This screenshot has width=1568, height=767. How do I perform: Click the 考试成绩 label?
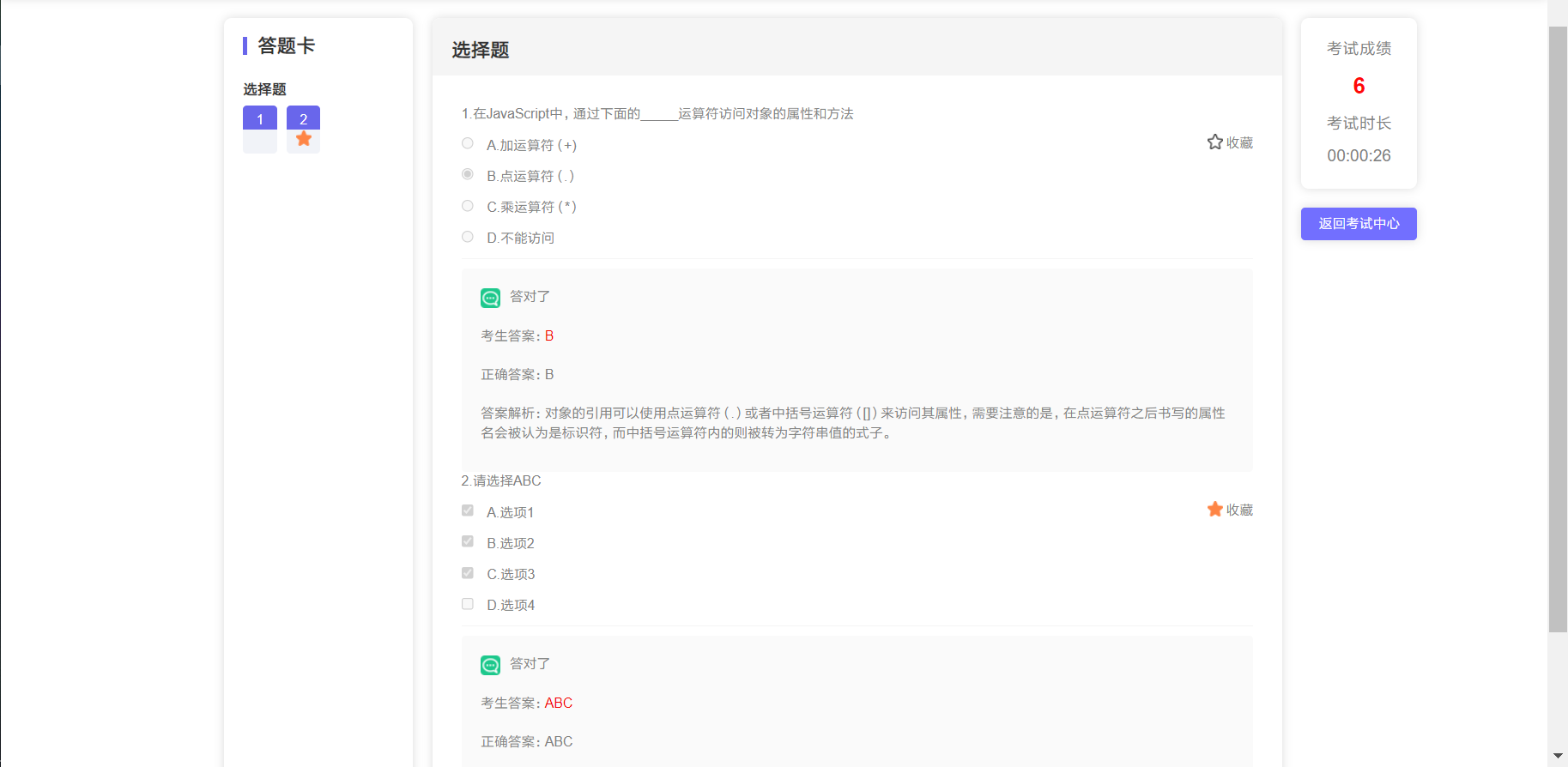(x=1359, y=49)
